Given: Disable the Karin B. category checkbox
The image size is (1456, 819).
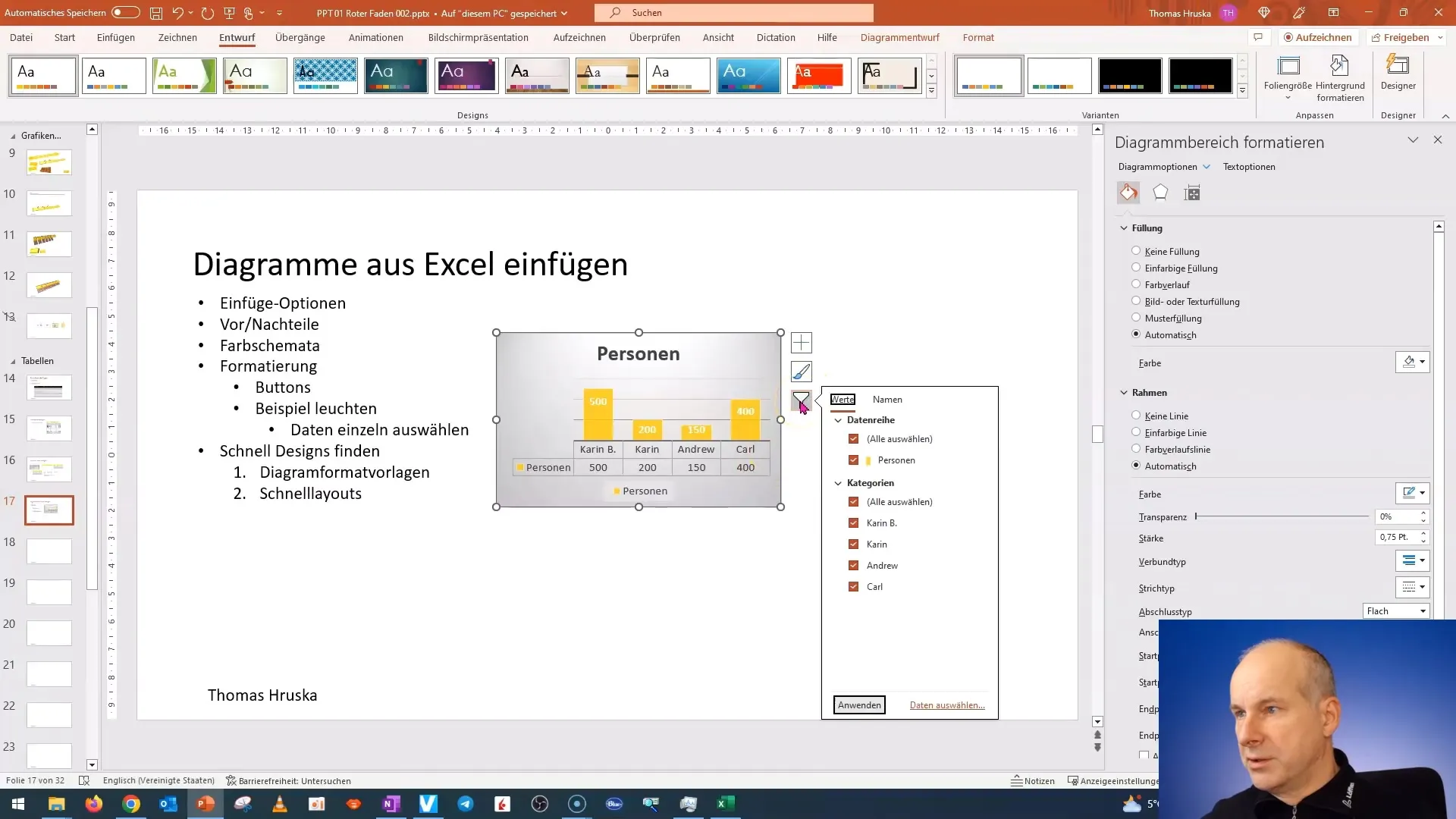Looking at the screenshot, I should (x=853, y=523).
